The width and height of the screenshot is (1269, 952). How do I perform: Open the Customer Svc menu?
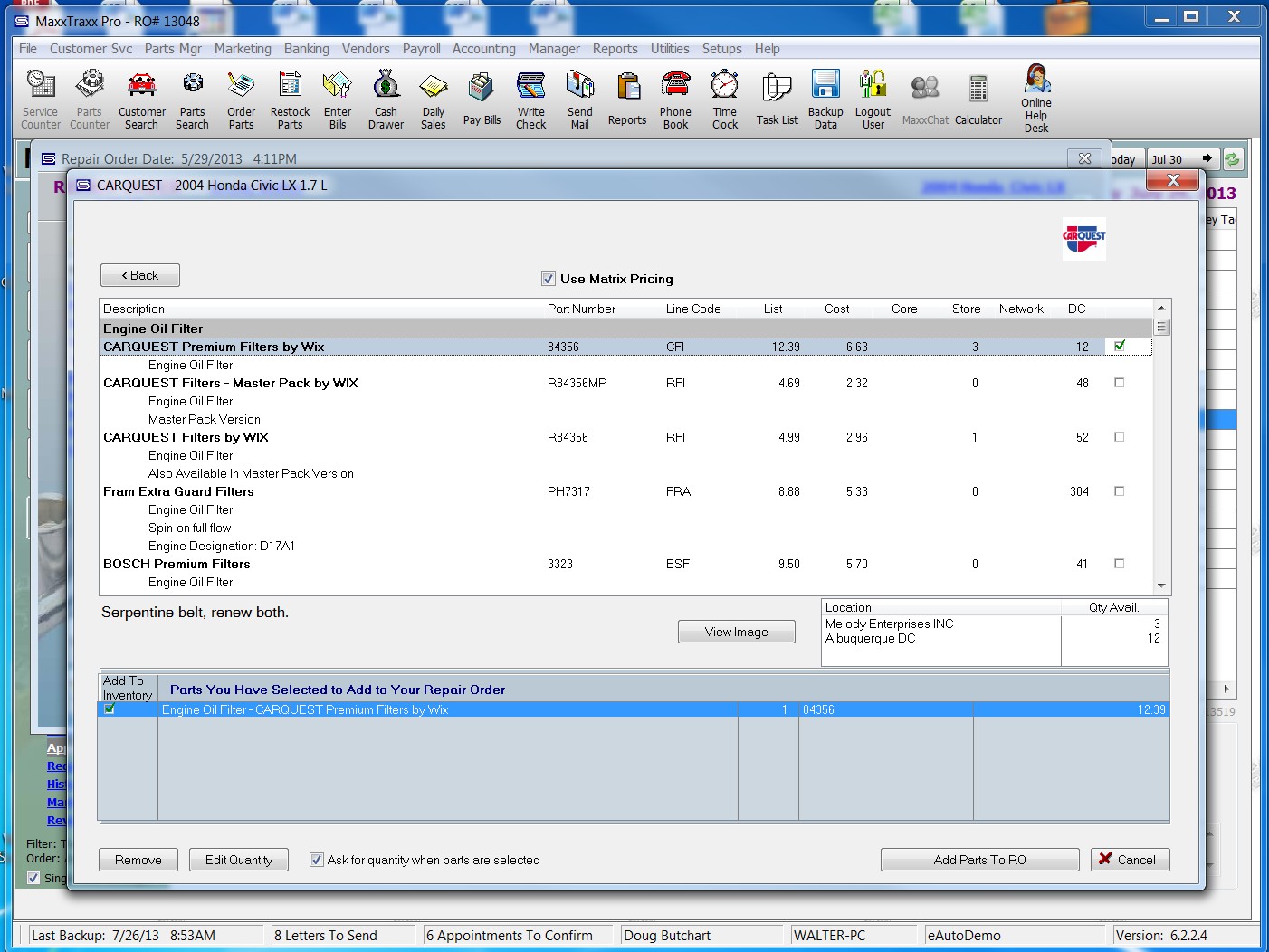coord(91,49)
